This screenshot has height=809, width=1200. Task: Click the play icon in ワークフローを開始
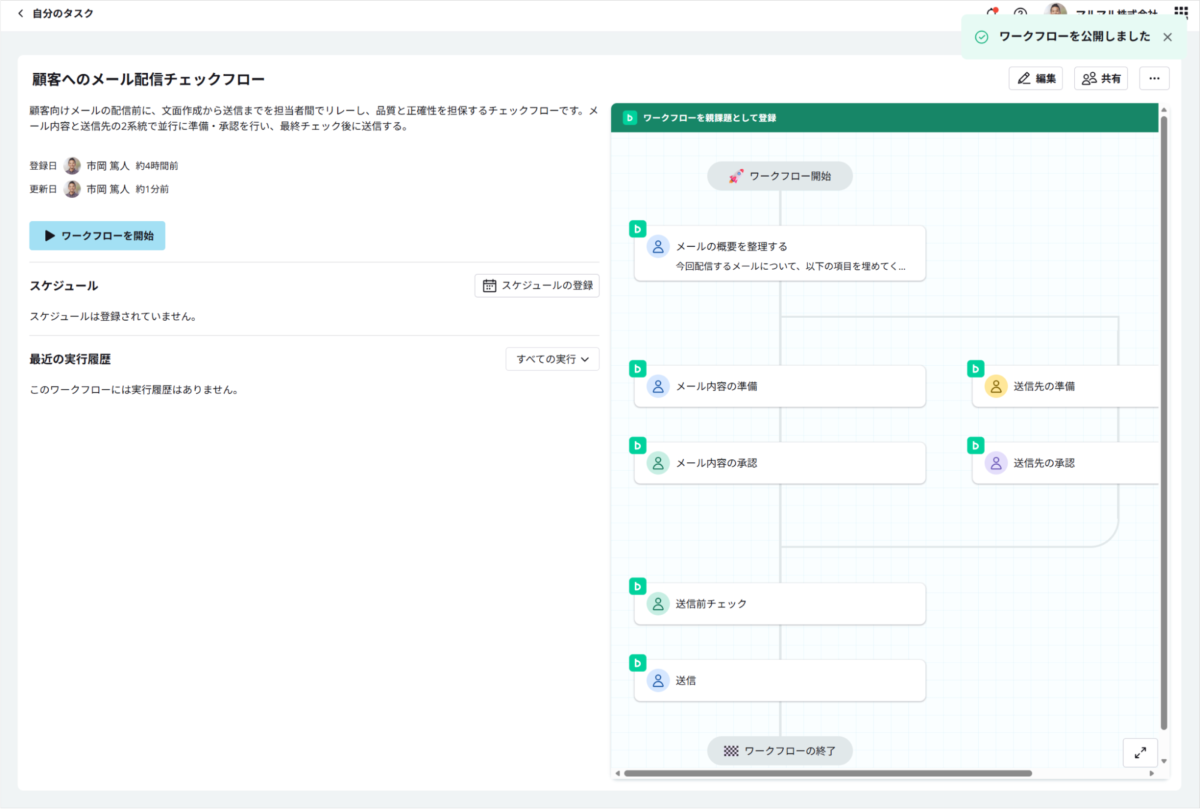click(x=49, y=236)
